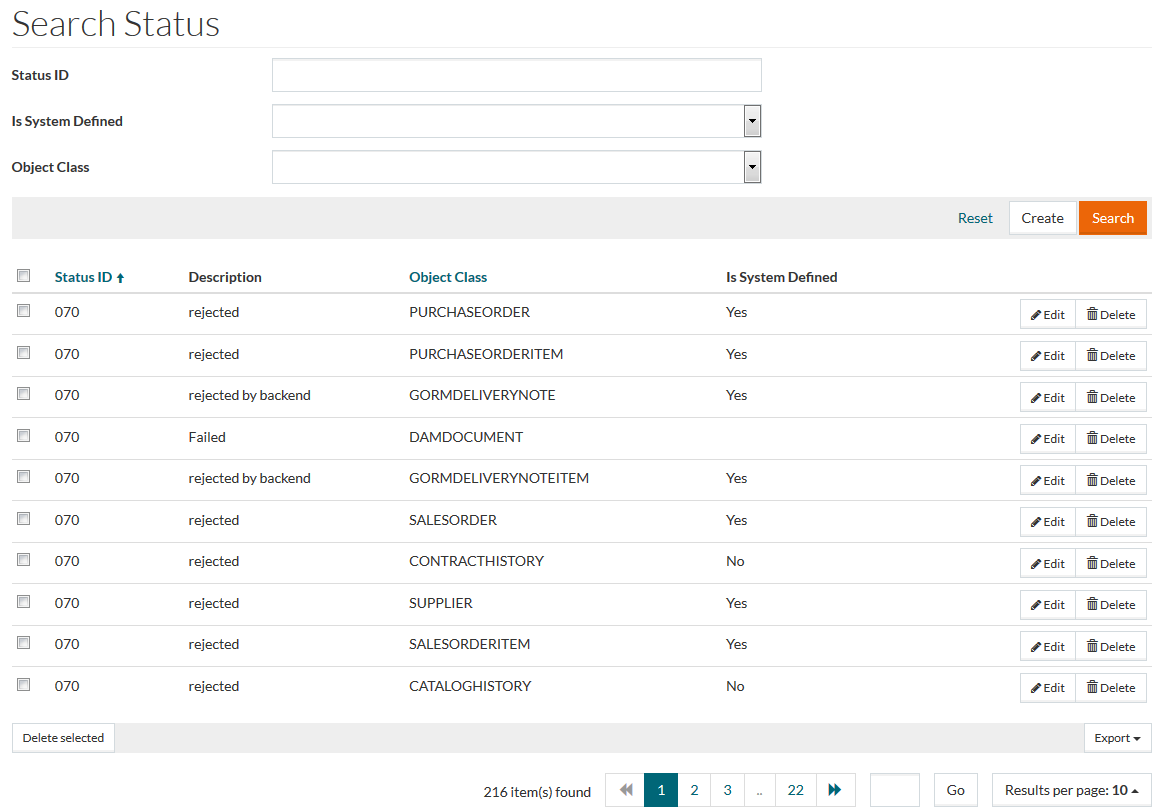This screenshot has width=1161, height=810.
Task: Delete the GORMDELIVERYNOTE status entry
Action: point(1110,397)
